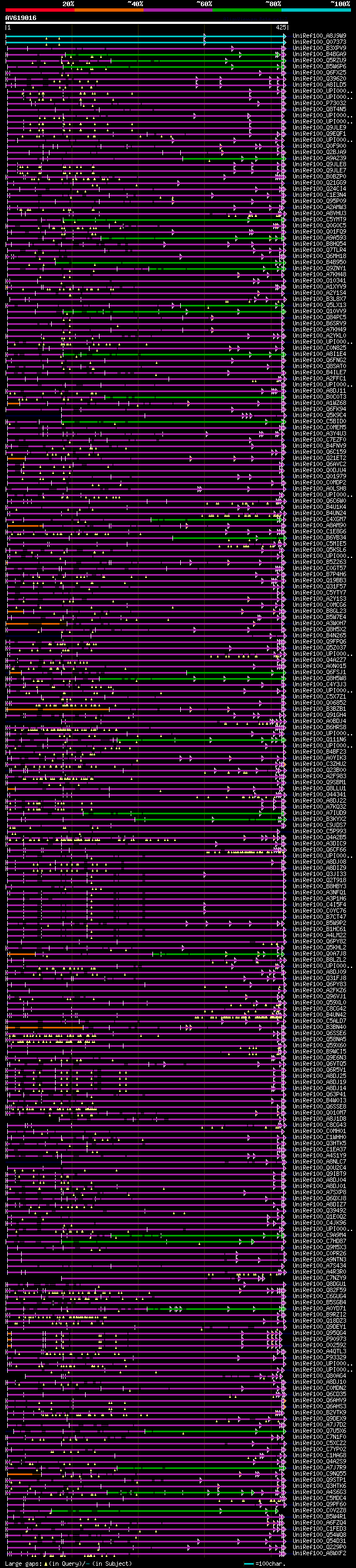Click the UniRef100_Q6C159 label
Image resolution: width=356 pixels, height=1568 pixels.
pyautogui.click(x=319, y=452)
